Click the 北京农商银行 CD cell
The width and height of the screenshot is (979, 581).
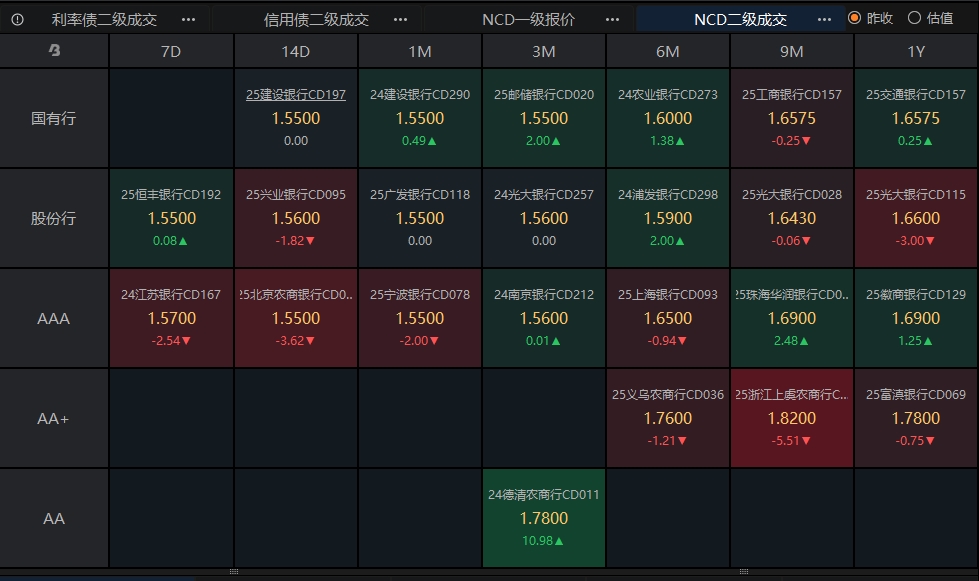pyautogui.click(x=295, y=318)
